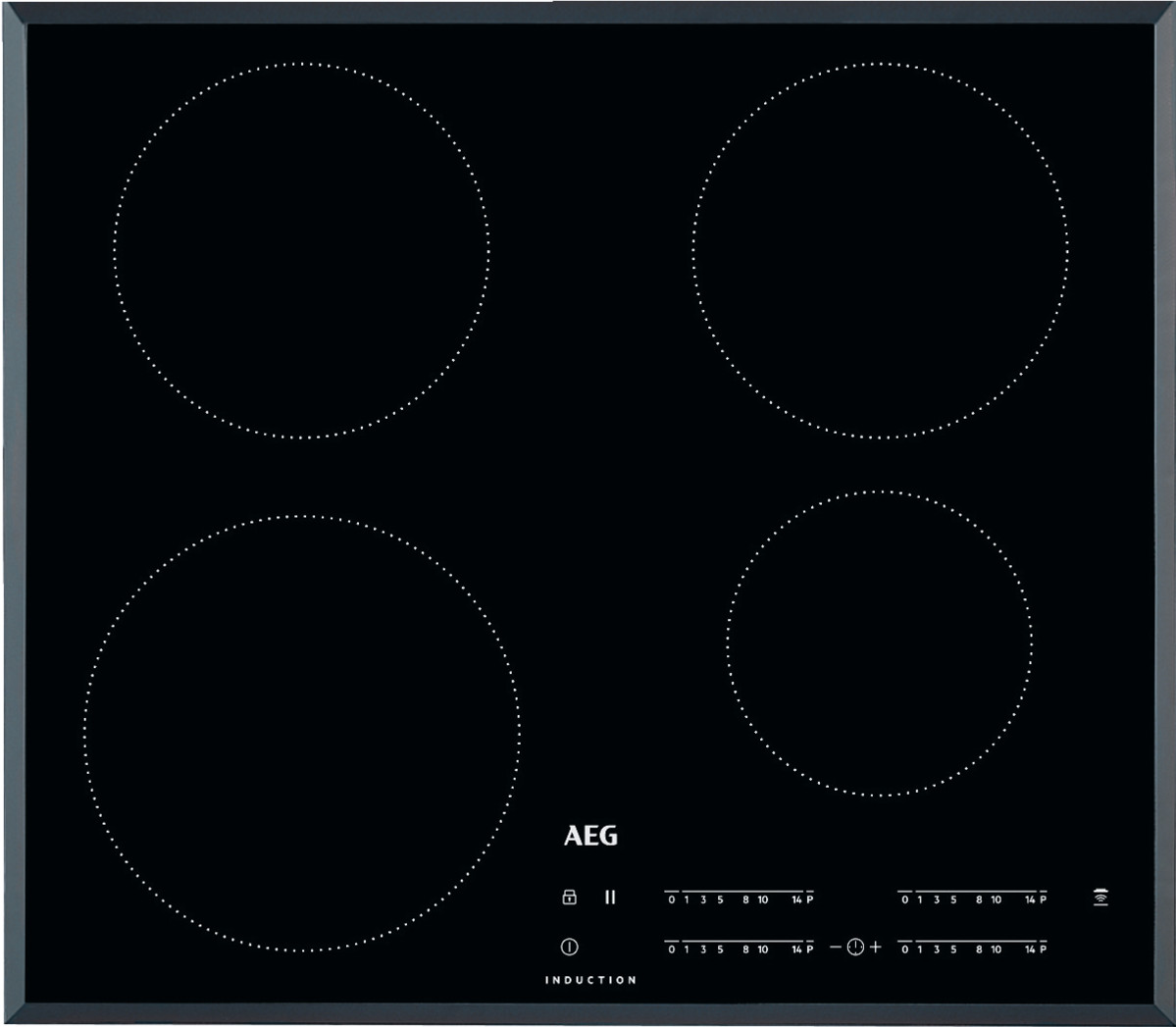
Task: Tap the child lock key icon
Action: tap(569, 897)
